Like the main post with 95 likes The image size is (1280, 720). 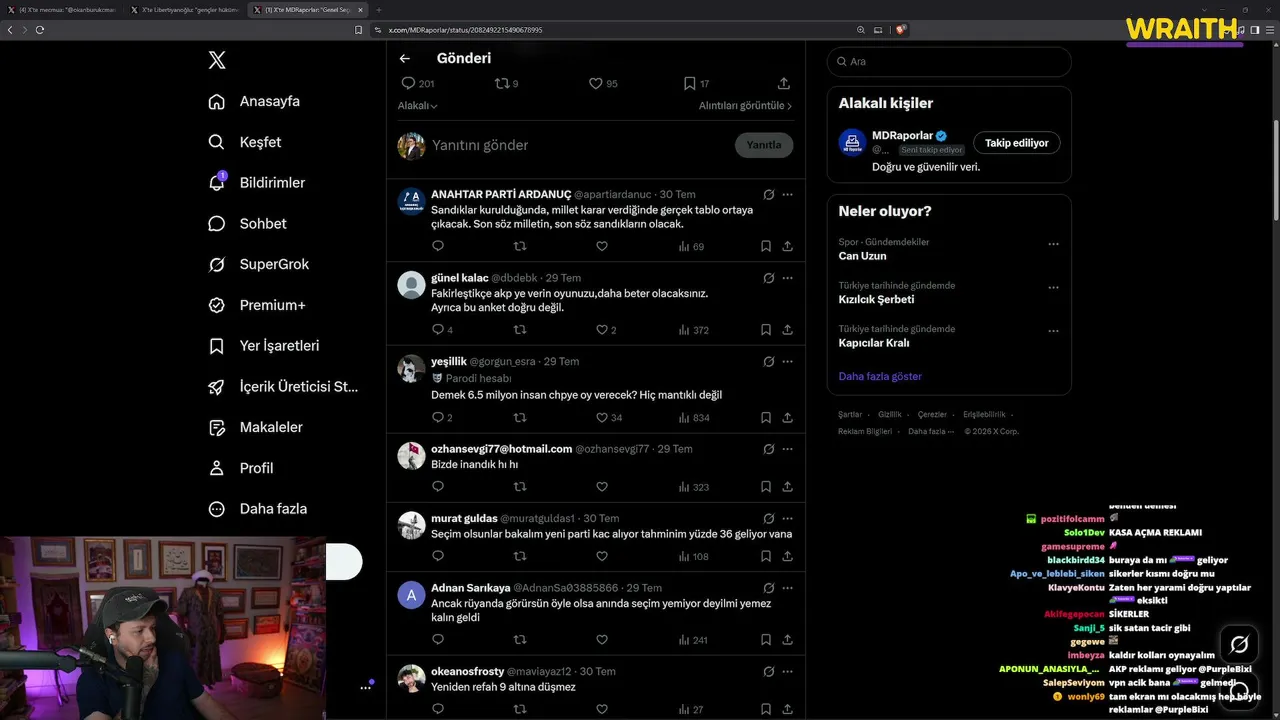603,84
